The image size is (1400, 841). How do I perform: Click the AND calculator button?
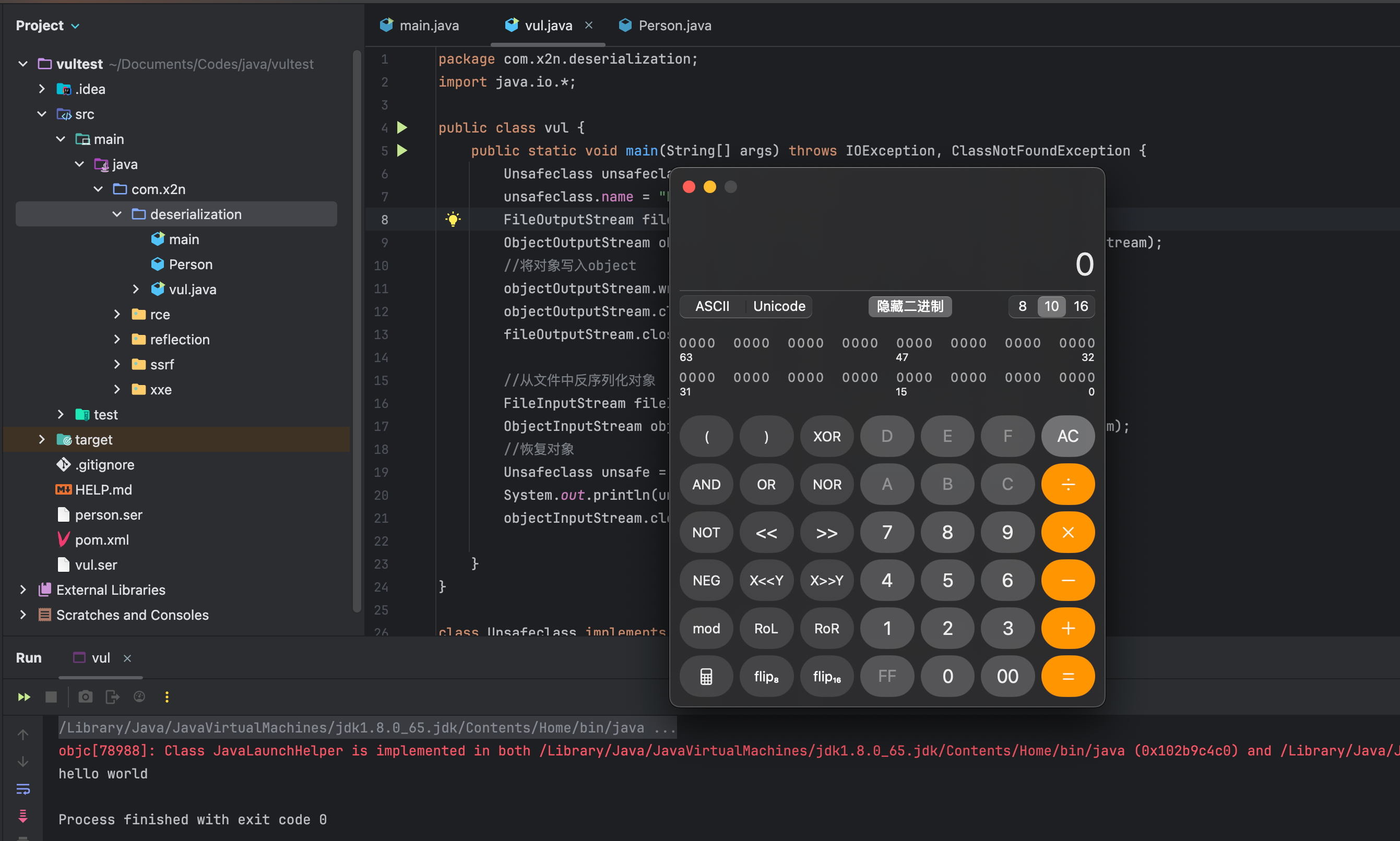(x=706, y=484)
